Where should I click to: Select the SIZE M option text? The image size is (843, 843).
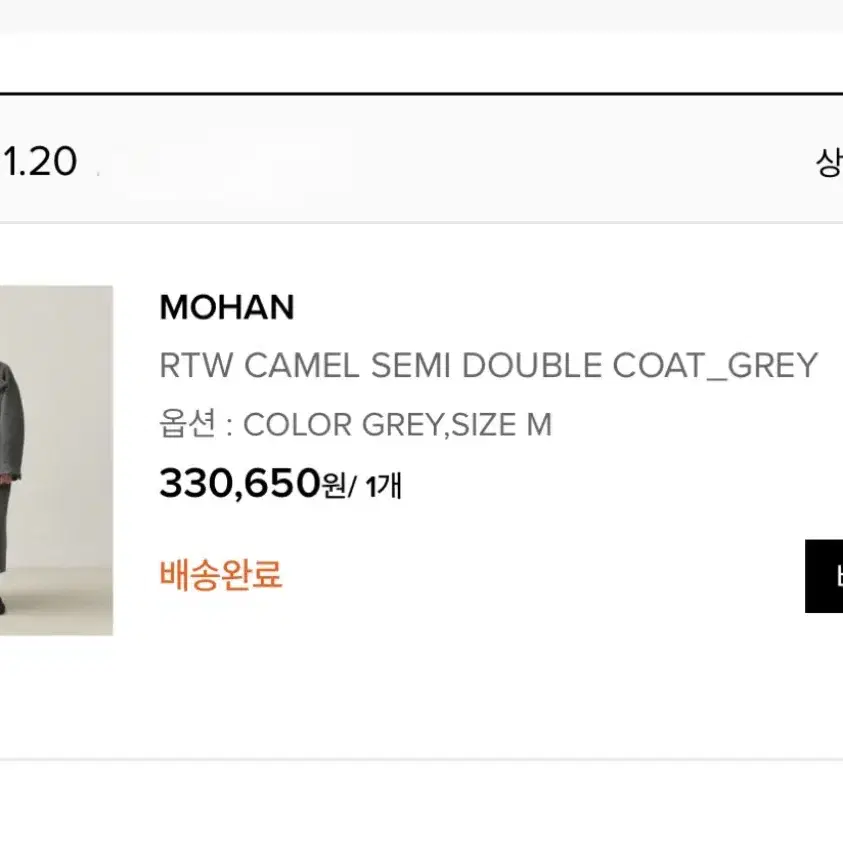click(x=502, y=425)
